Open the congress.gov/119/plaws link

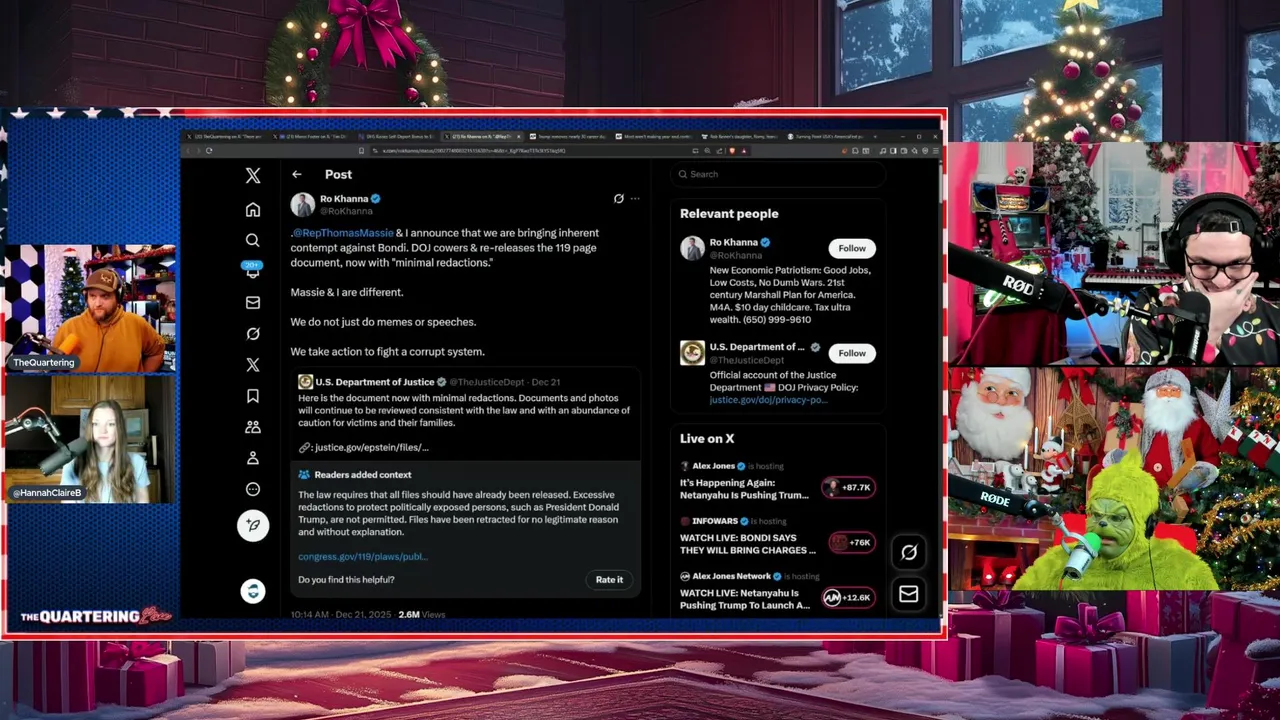(x=363, y=557)
